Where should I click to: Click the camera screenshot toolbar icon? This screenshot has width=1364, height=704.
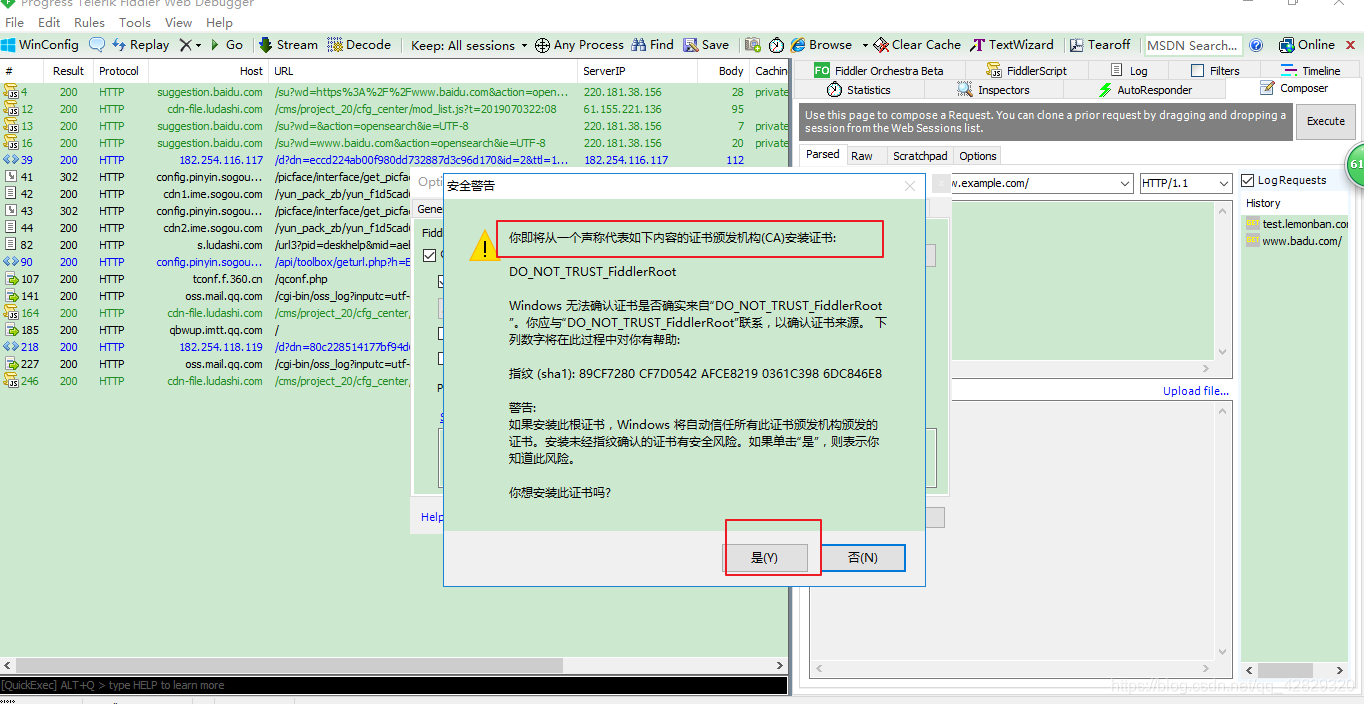753,45
